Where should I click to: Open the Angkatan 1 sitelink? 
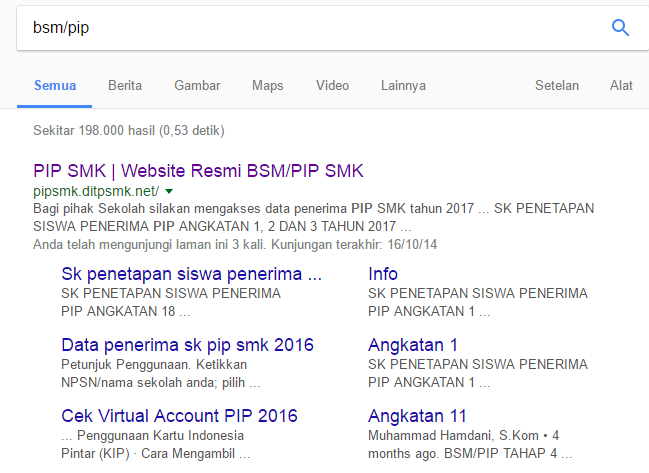coord(413,345)
